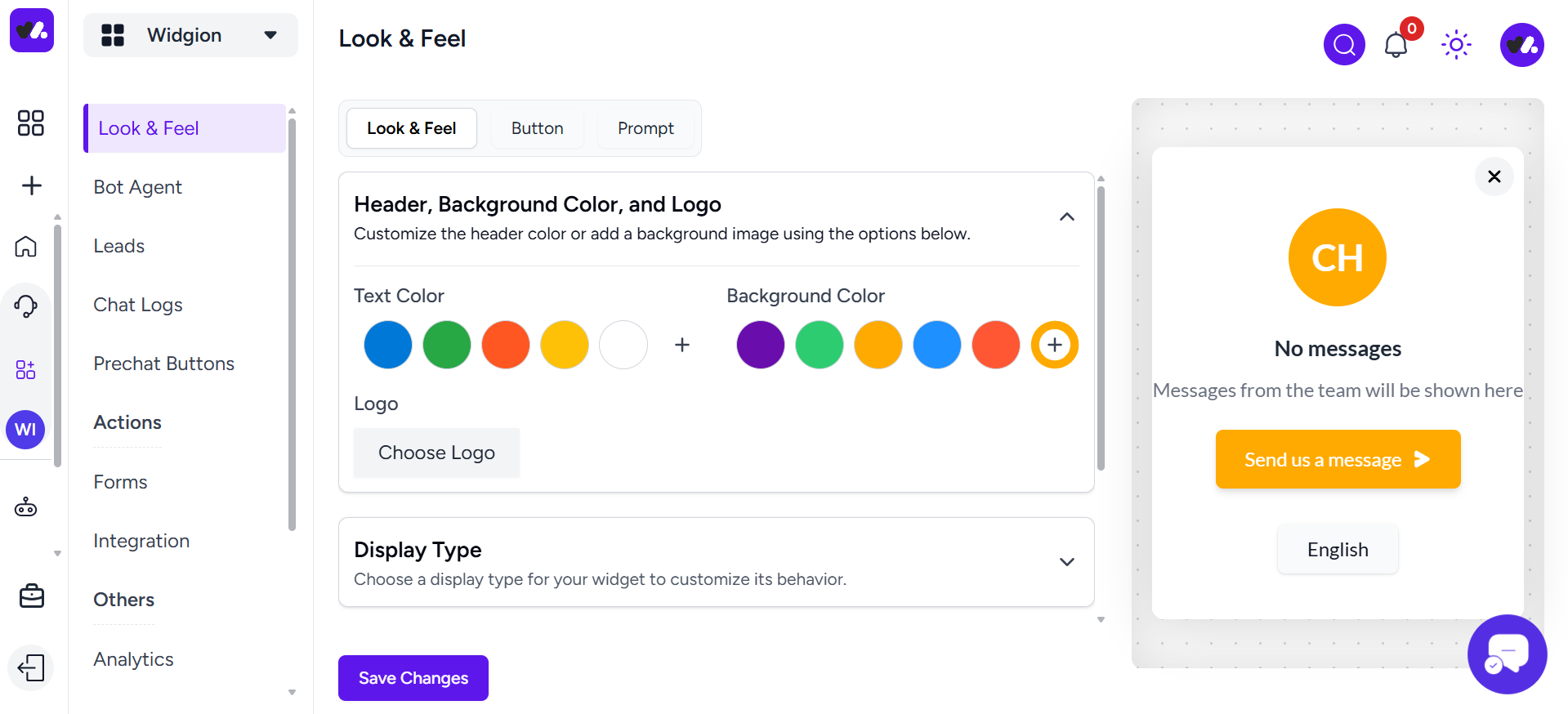Expand the Display Type section
Screen dimensions: 1568x714
pyautogui.click(x=1066, y=562)
